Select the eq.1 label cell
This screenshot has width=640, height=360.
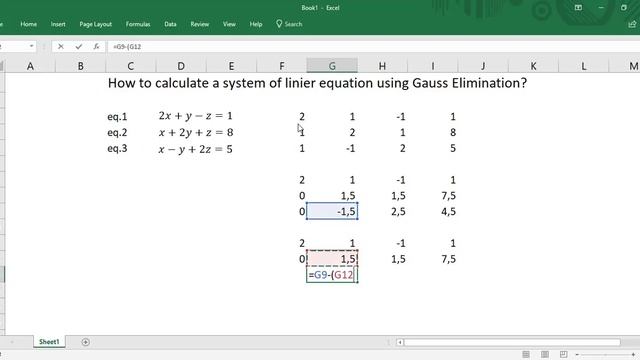118,117
